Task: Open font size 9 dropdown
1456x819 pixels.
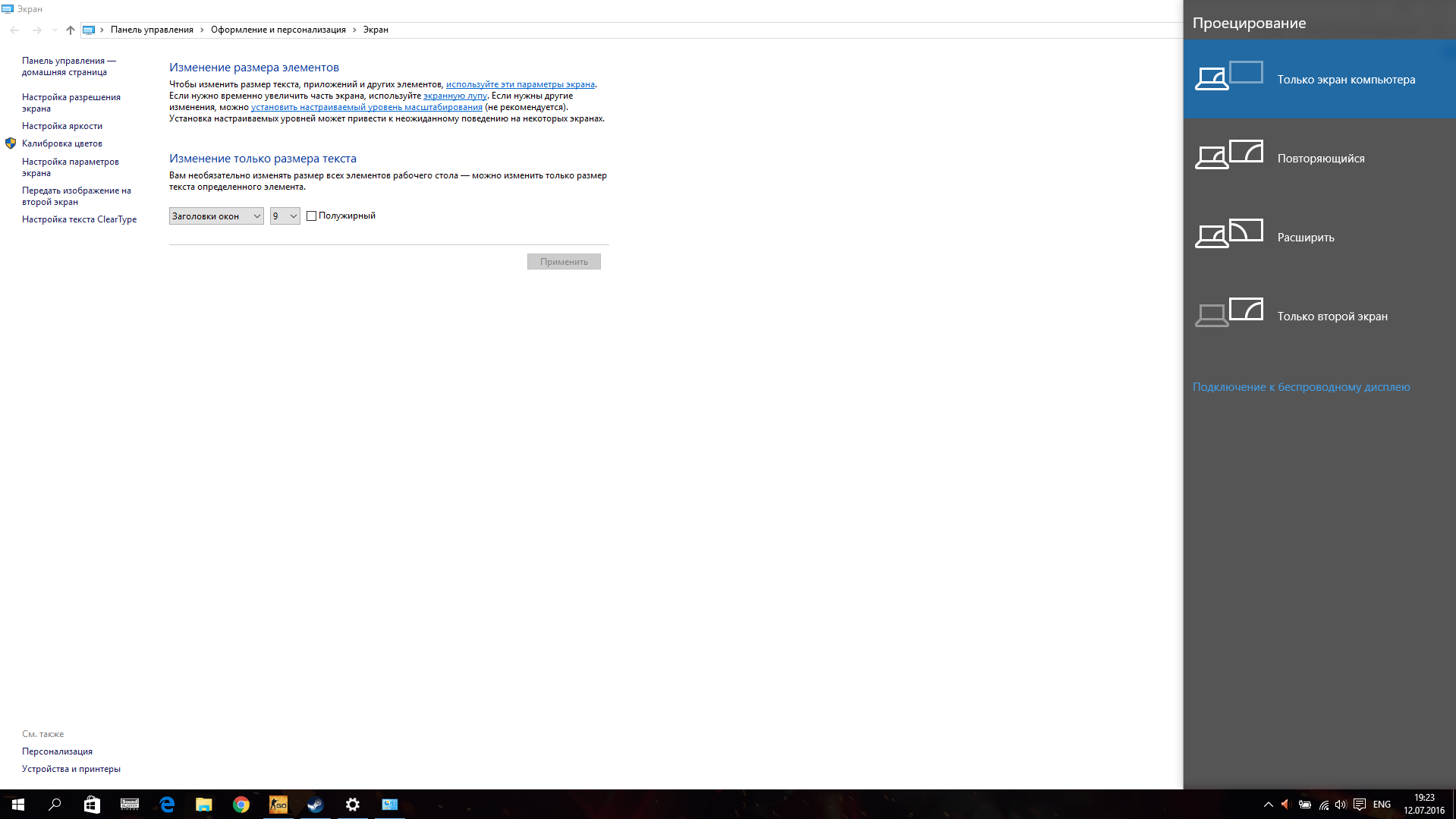Action: (x=285, y=216)
